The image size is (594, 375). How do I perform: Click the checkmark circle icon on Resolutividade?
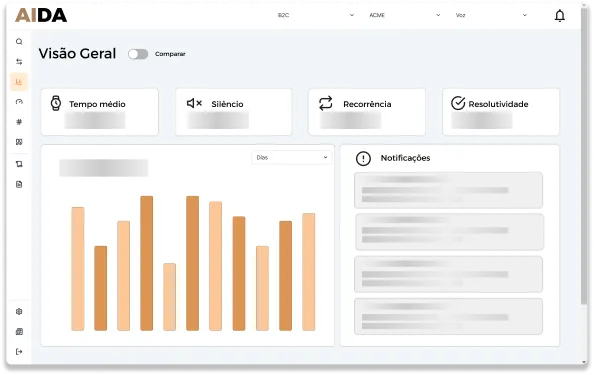pos(458,103)
